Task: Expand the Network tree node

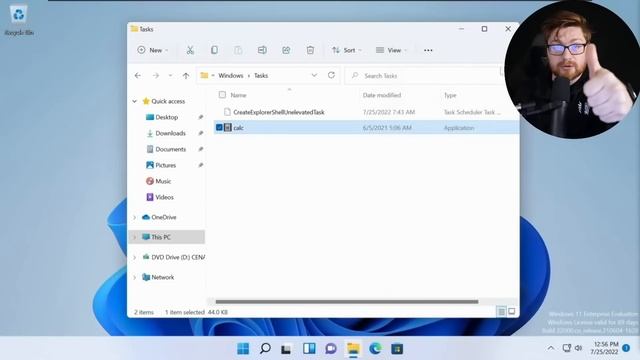Action: pos(134,277)
